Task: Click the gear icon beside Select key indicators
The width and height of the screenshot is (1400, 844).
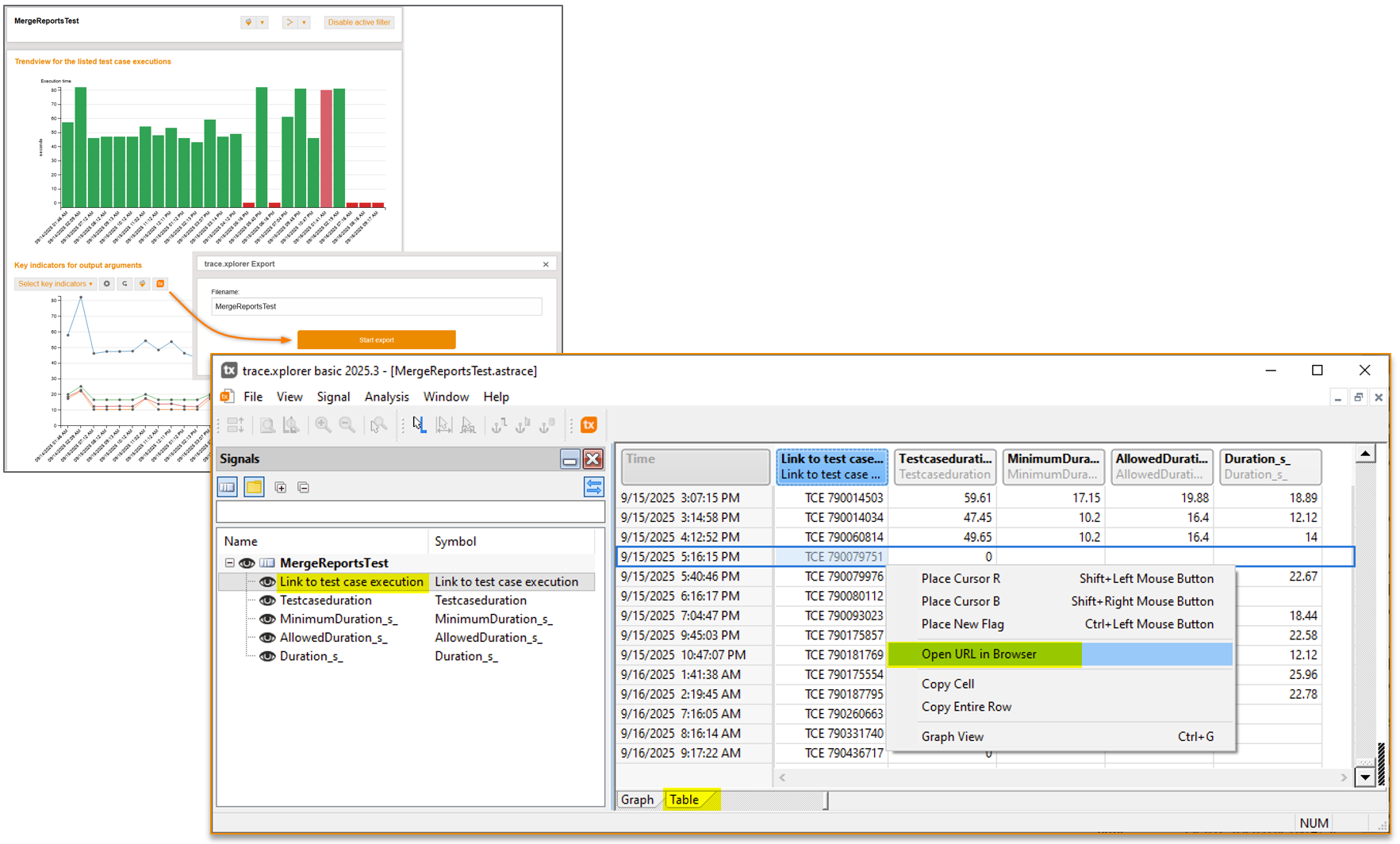Action: pyautogui.click(x=107, y=284)
